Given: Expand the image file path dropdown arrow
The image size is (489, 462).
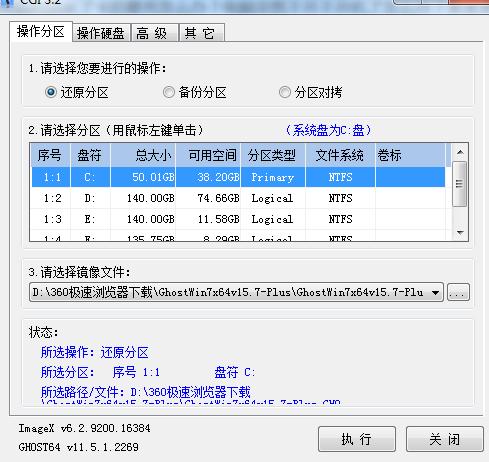Looking at the screenshot, I should coord(435,293).
